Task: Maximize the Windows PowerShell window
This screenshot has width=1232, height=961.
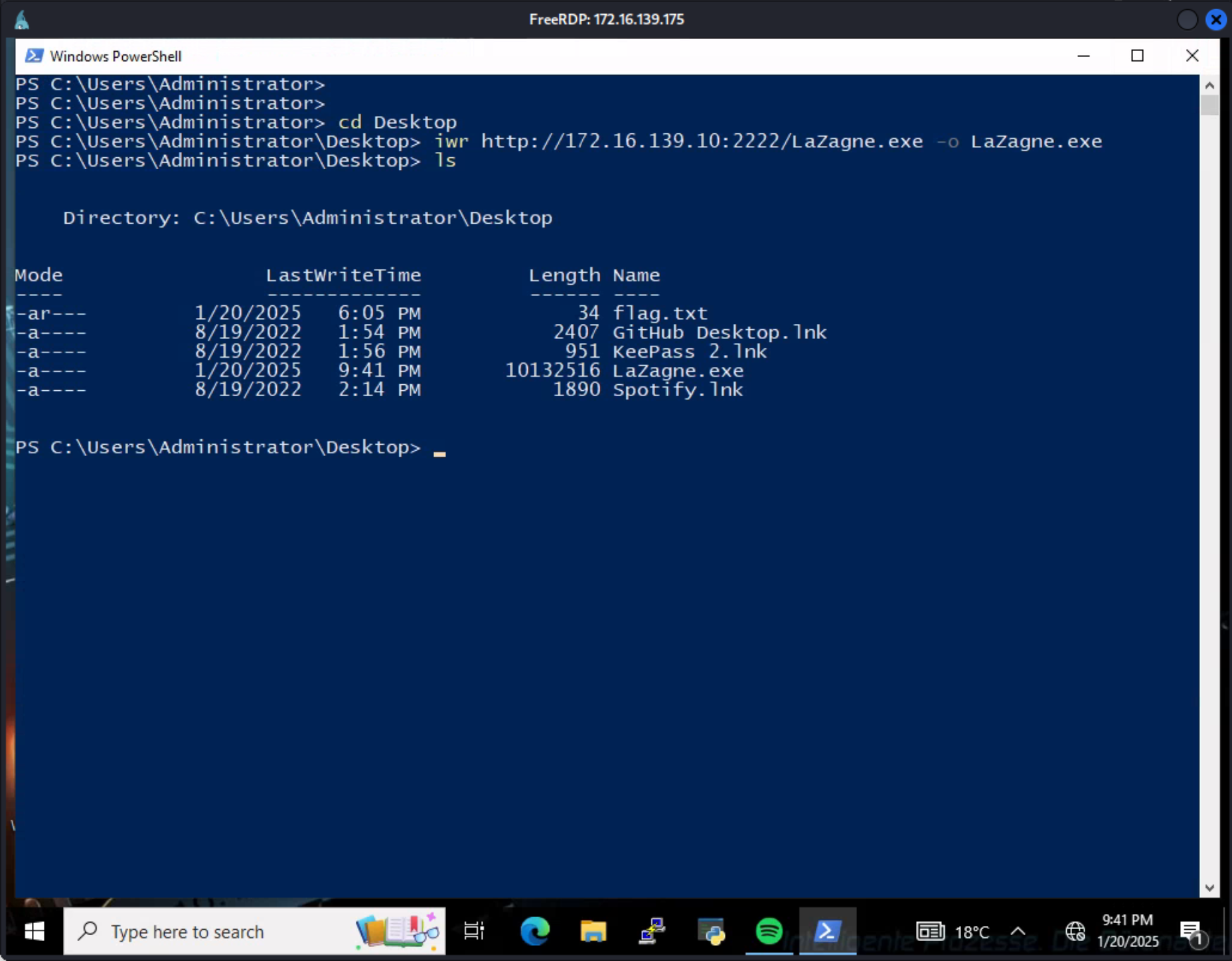Action: [x=1137, y=56]
